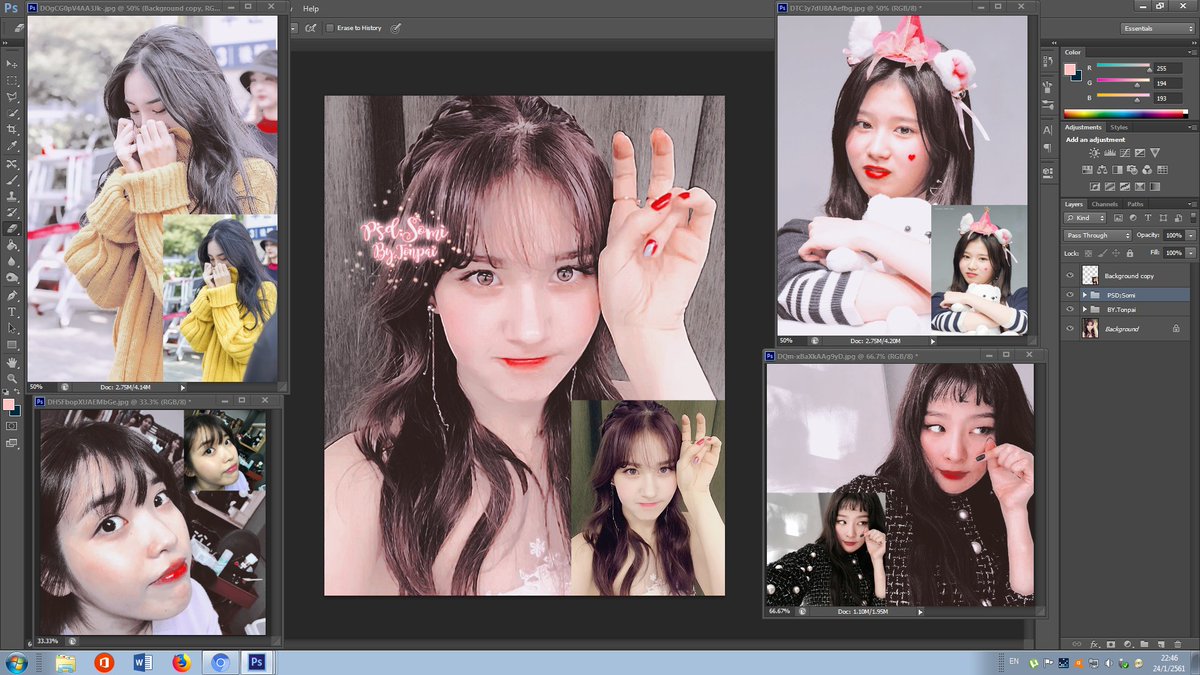
Task: Select the Move tool
Action: (x=13, y=64)
